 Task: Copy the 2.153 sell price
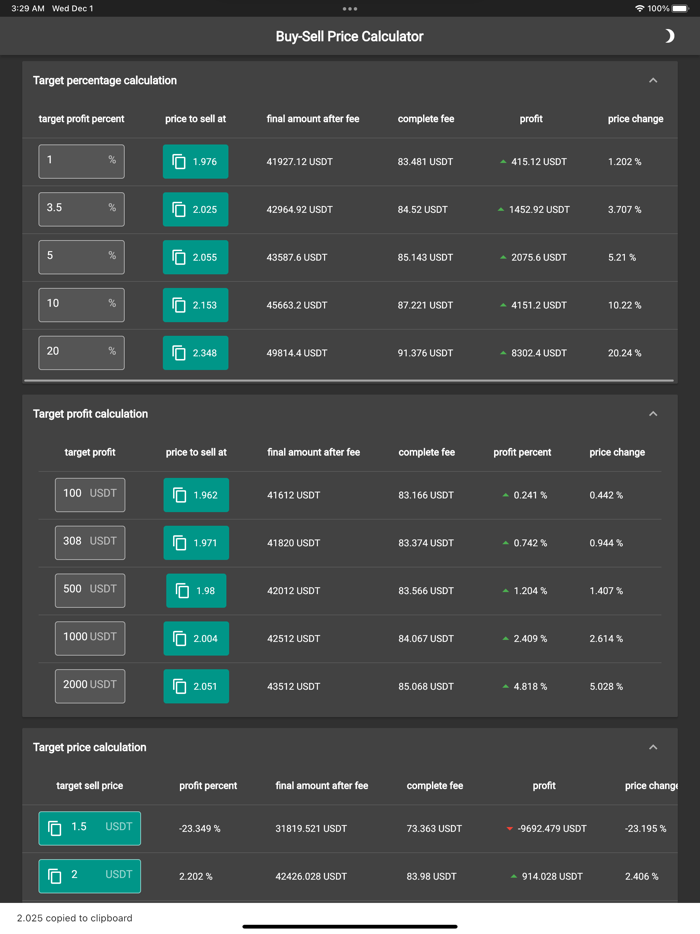pyautogui.click(x=195, y=304)
